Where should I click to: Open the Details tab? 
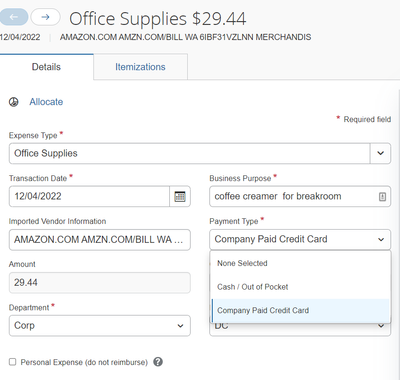point(46,67)
